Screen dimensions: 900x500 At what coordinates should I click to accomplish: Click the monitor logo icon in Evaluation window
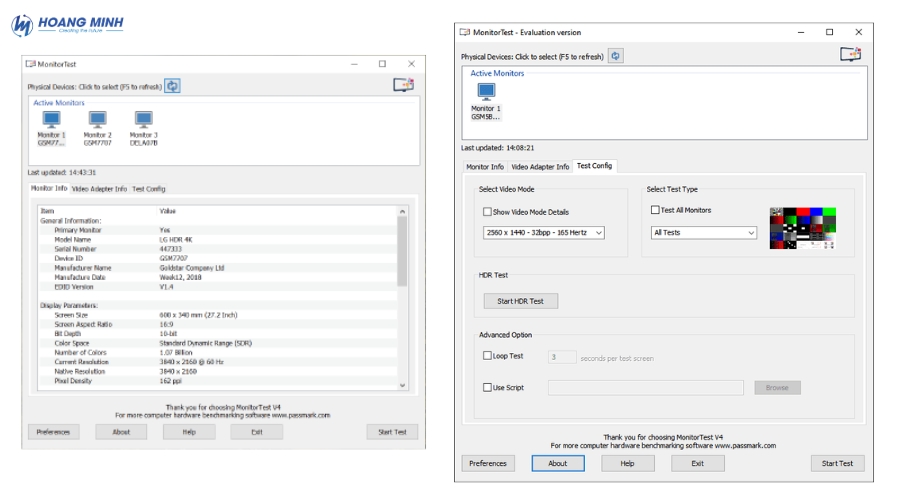[x=851, y=55]
